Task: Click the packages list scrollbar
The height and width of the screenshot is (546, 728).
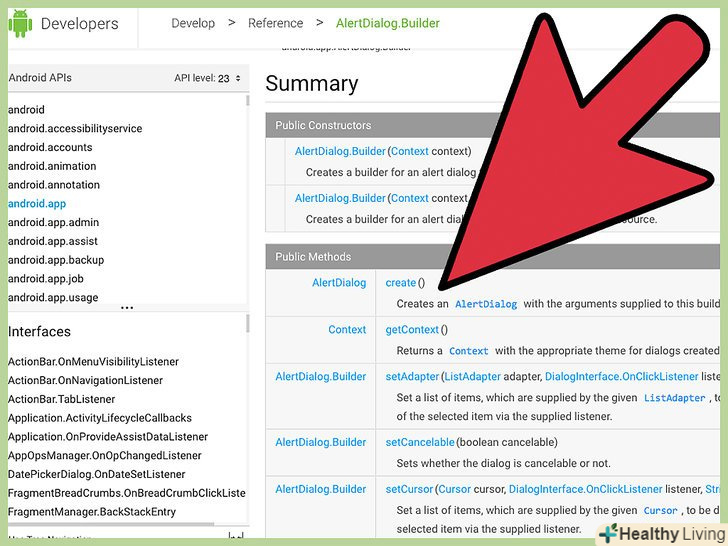Action: [247, 101]
